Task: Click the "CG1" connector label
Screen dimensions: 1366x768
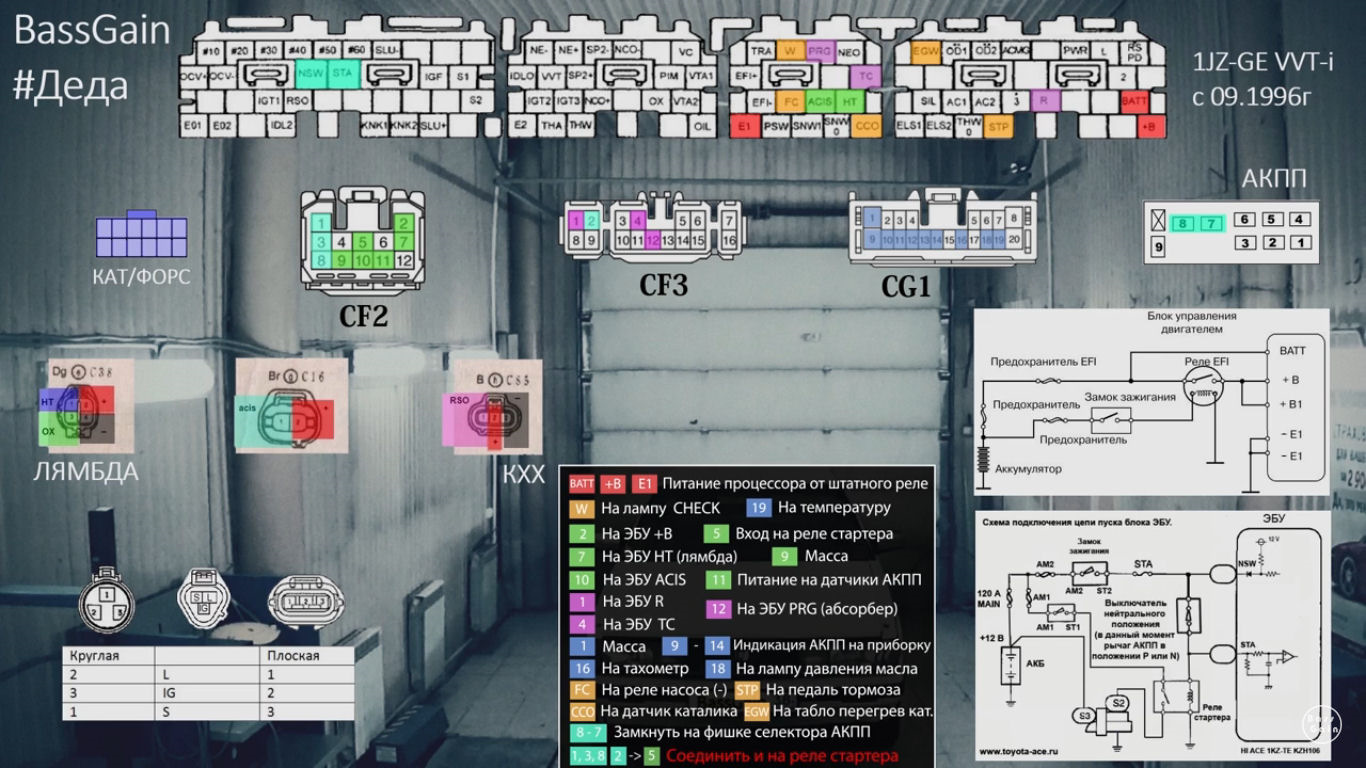Action: (906, 288)
